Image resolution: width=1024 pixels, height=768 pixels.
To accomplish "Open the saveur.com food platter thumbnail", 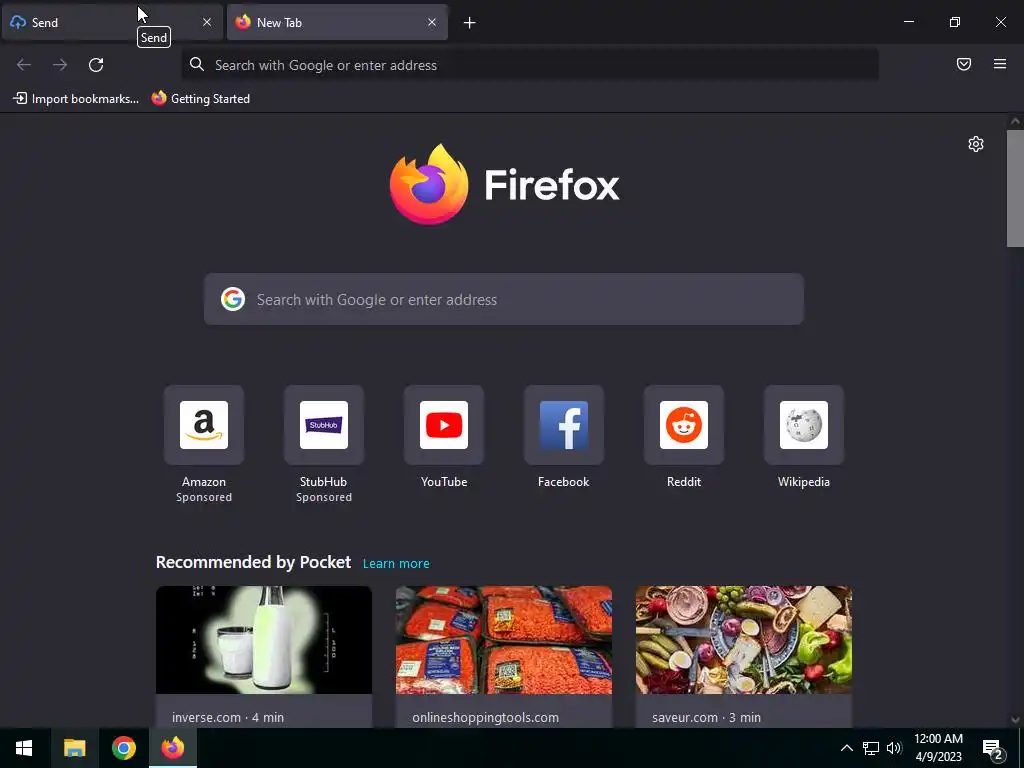I will pyautogui.click(x=744, y=640).
